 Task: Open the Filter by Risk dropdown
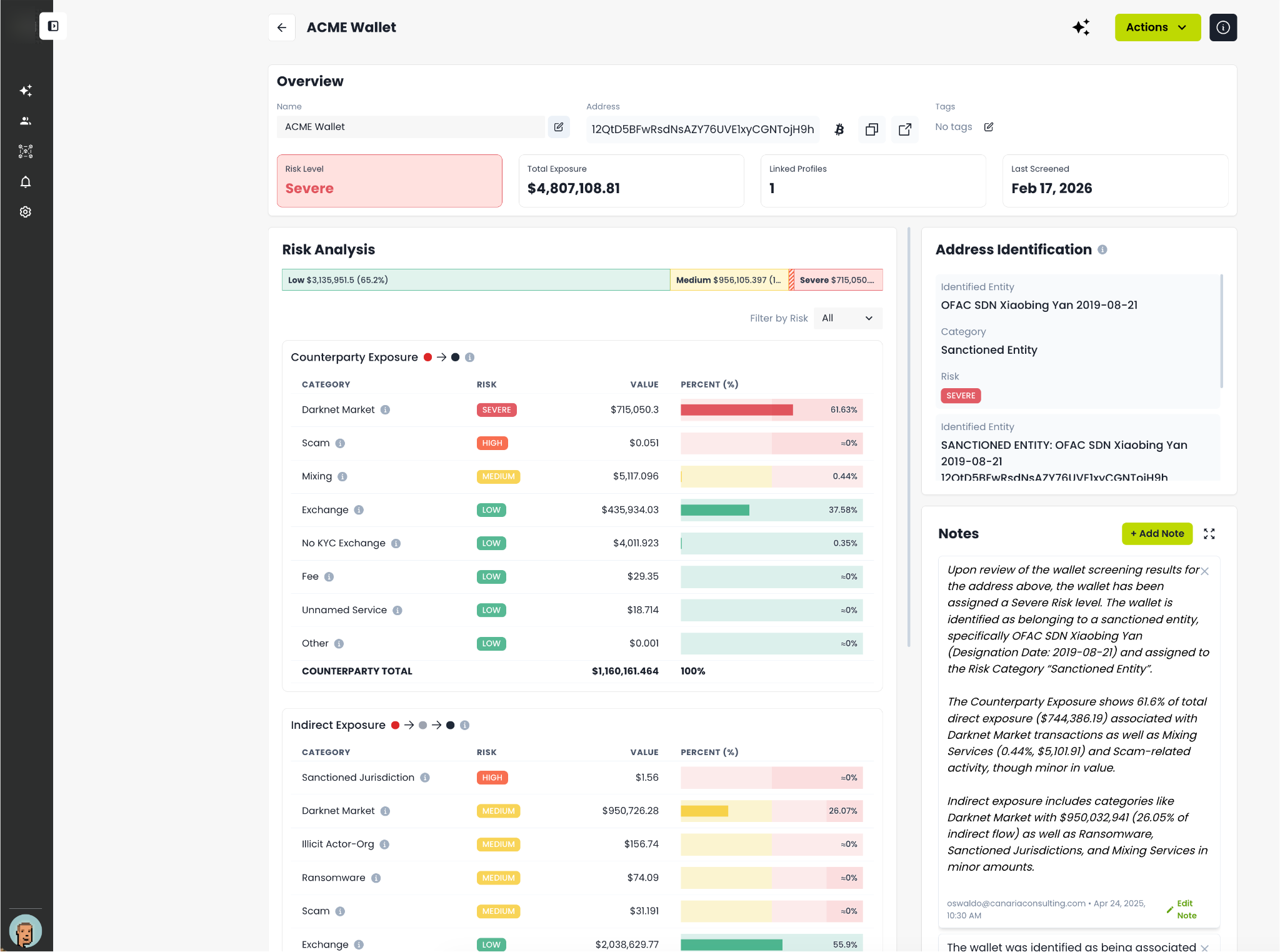(x=847, y=318)
